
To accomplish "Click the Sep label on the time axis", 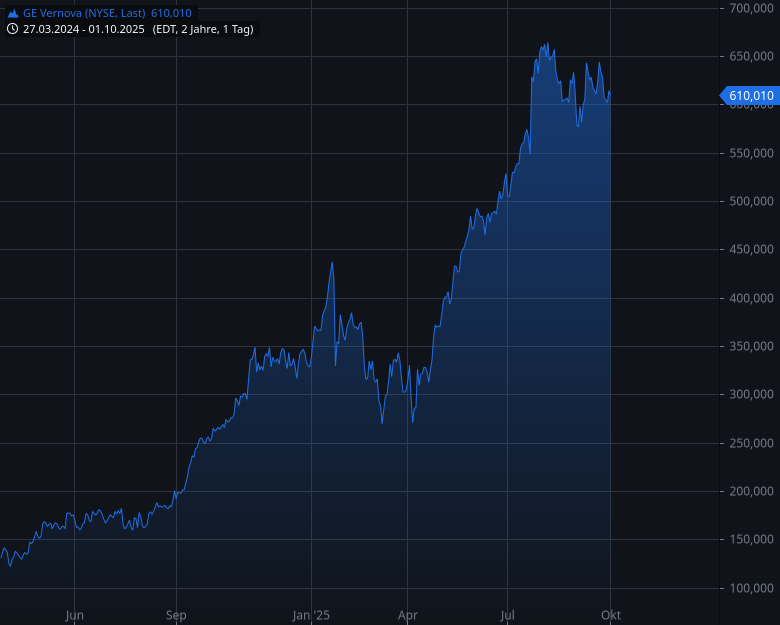I will (x=176, y=615).
